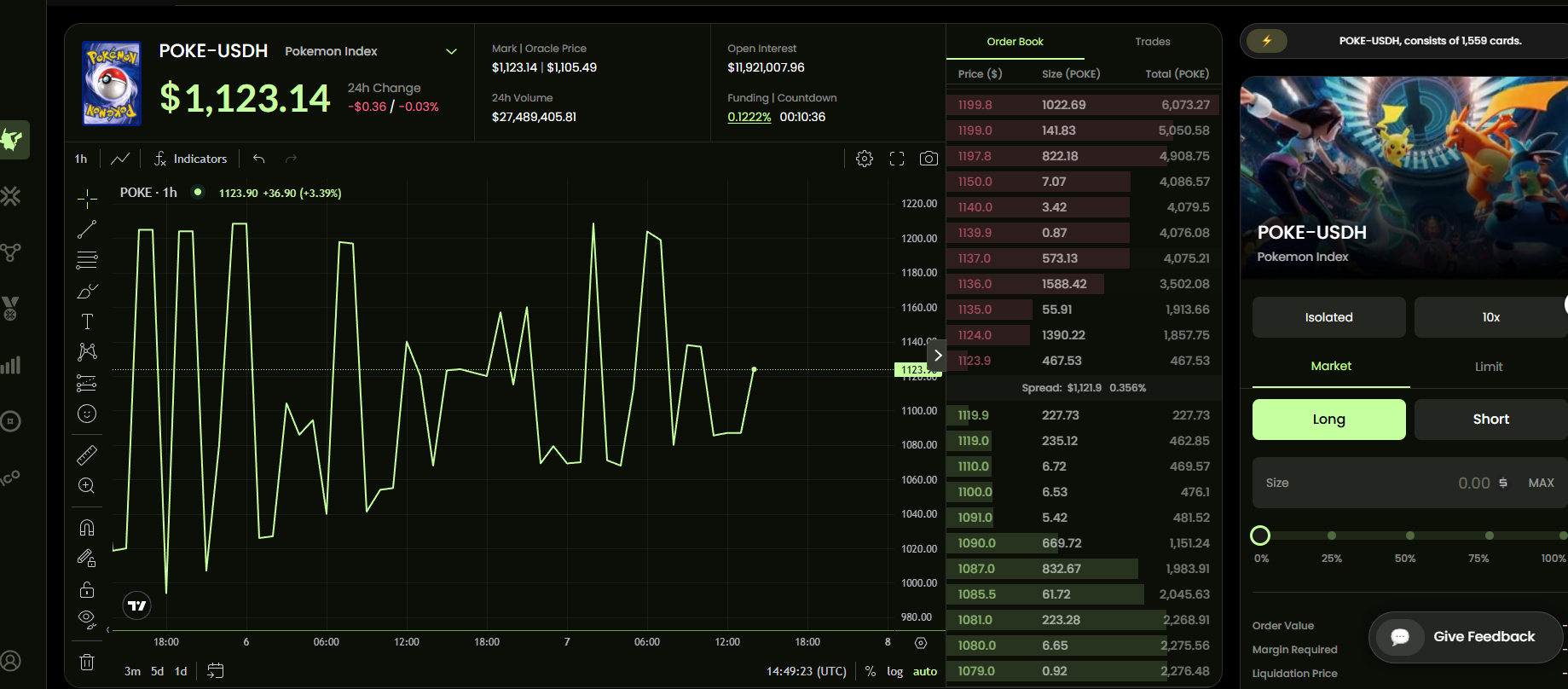This screenshot has width=1568, height=689.
Task: Open the 10x leverage selector
Action: tap(1490, 317)
